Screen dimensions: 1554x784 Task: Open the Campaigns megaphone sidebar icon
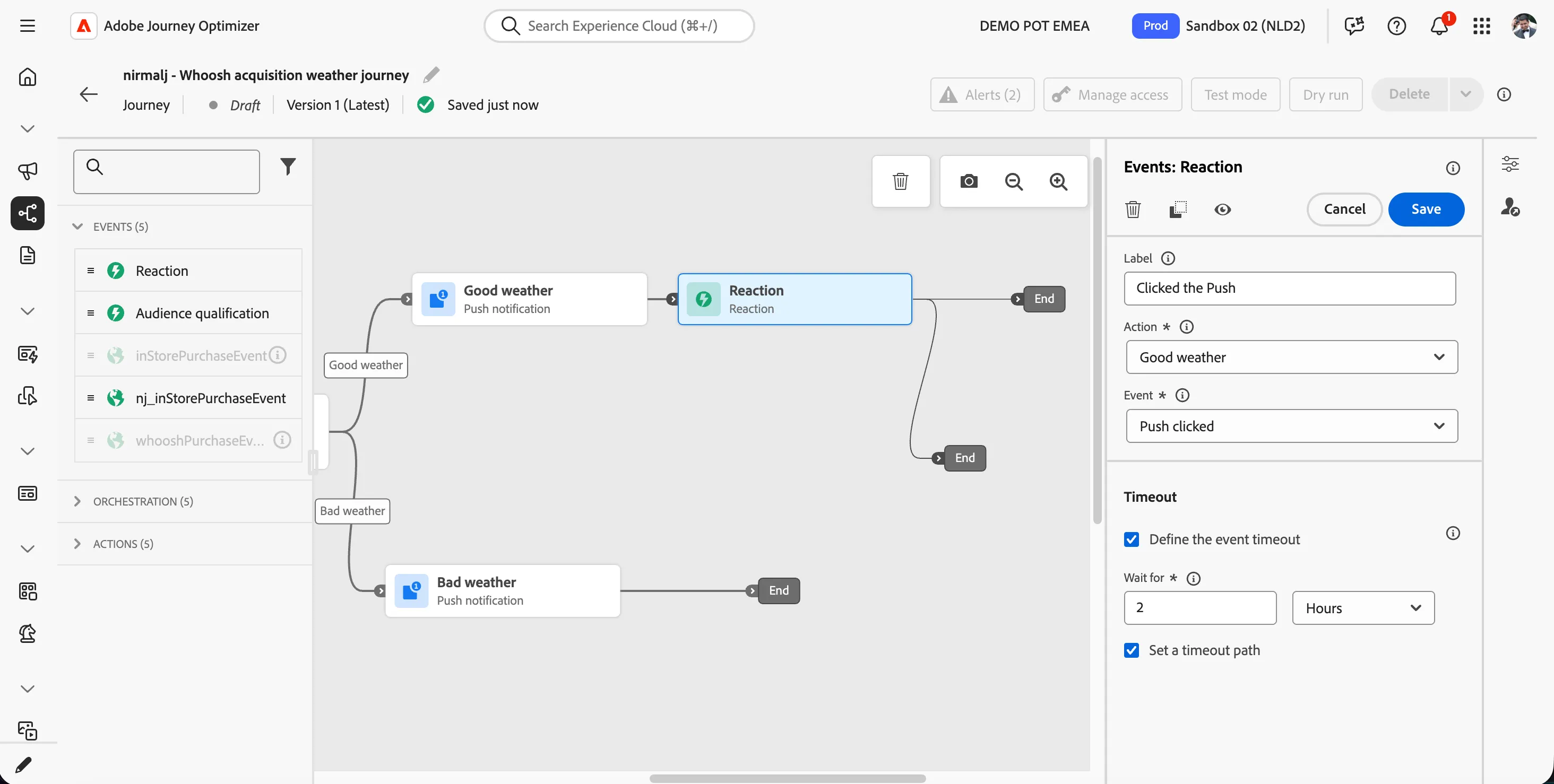click(x=27, y=171)
